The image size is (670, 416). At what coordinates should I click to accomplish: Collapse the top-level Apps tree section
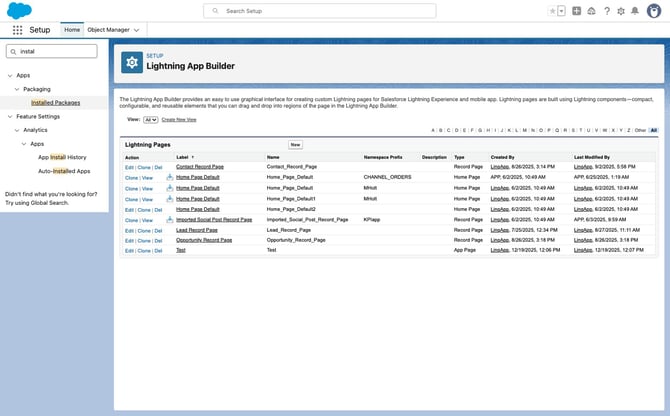(10, 76)
